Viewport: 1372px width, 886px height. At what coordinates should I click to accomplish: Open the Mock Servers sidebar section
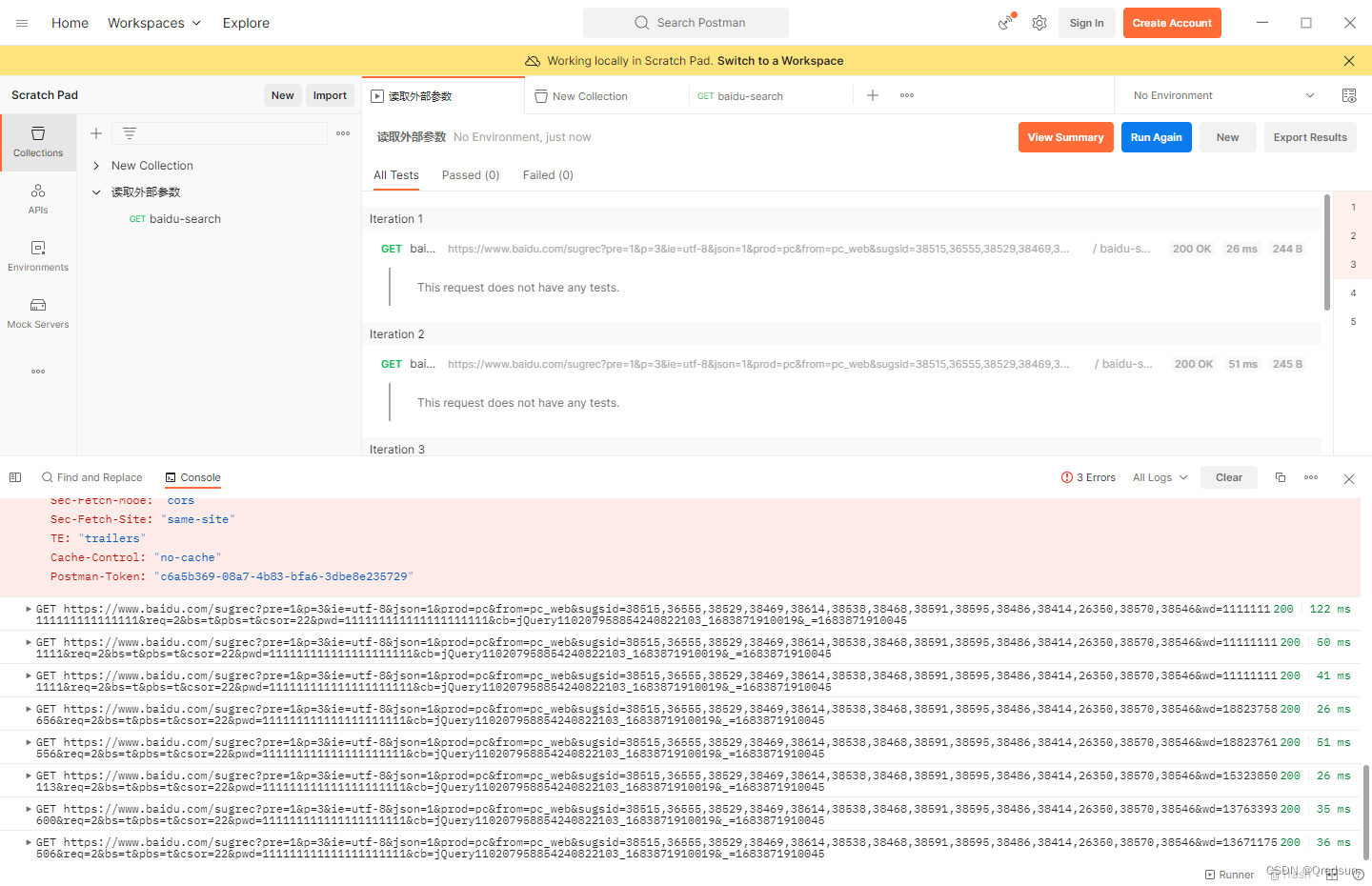38,313
